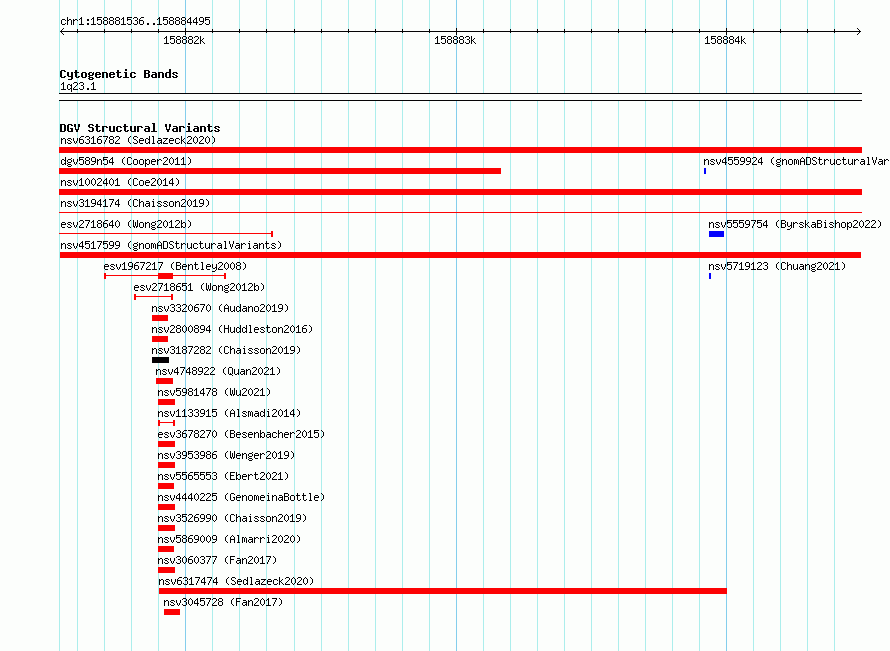Select the dgv589n54 (Cooper2011) red bar
The width and height of the screenshot is (890, 651).
click(280, 171)
